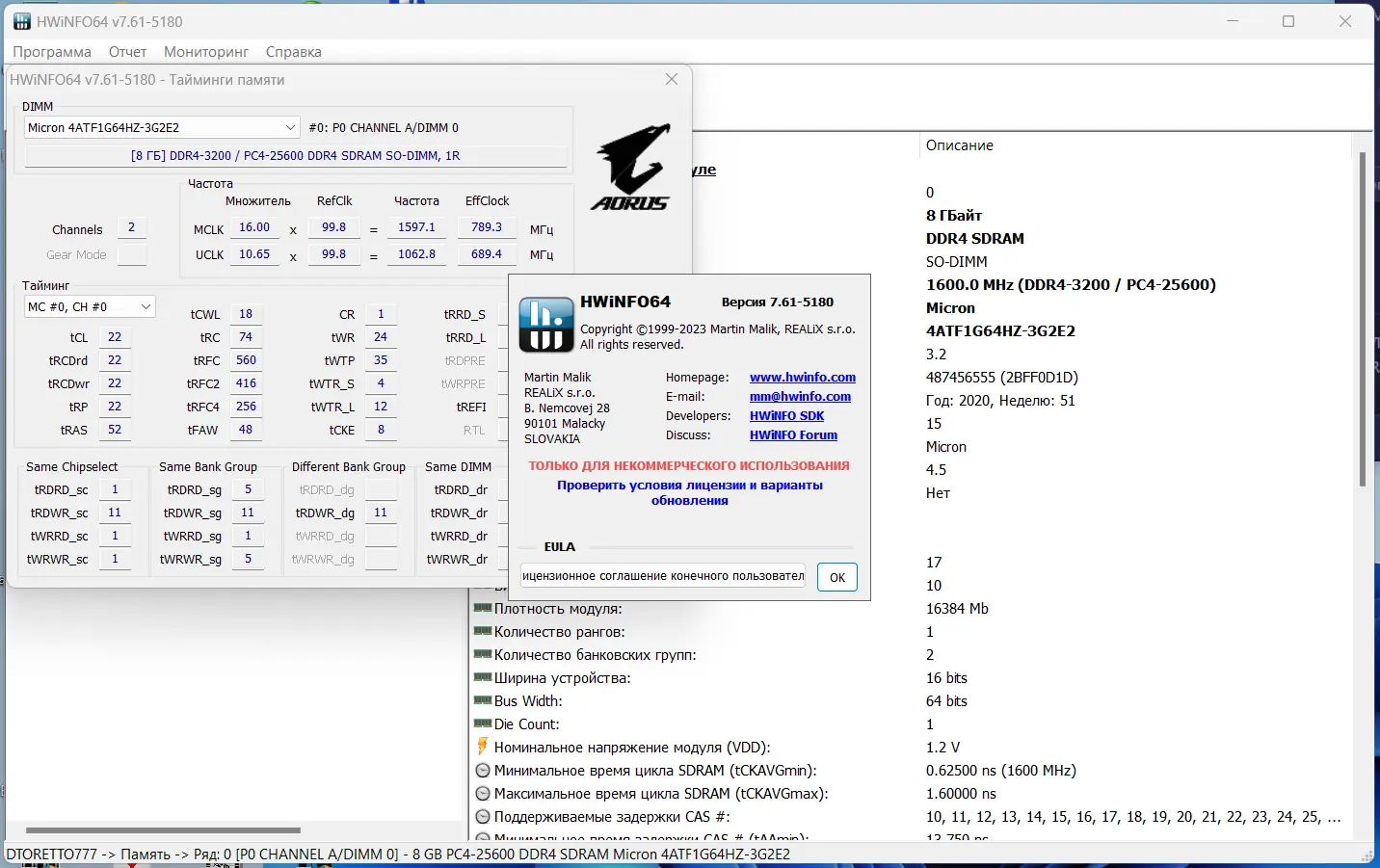The height and width of the screenshot is (868, 1380).
Task: Click the serial number 487456555 (2BFF0D1D)
Action: [x=1002, y=378]
